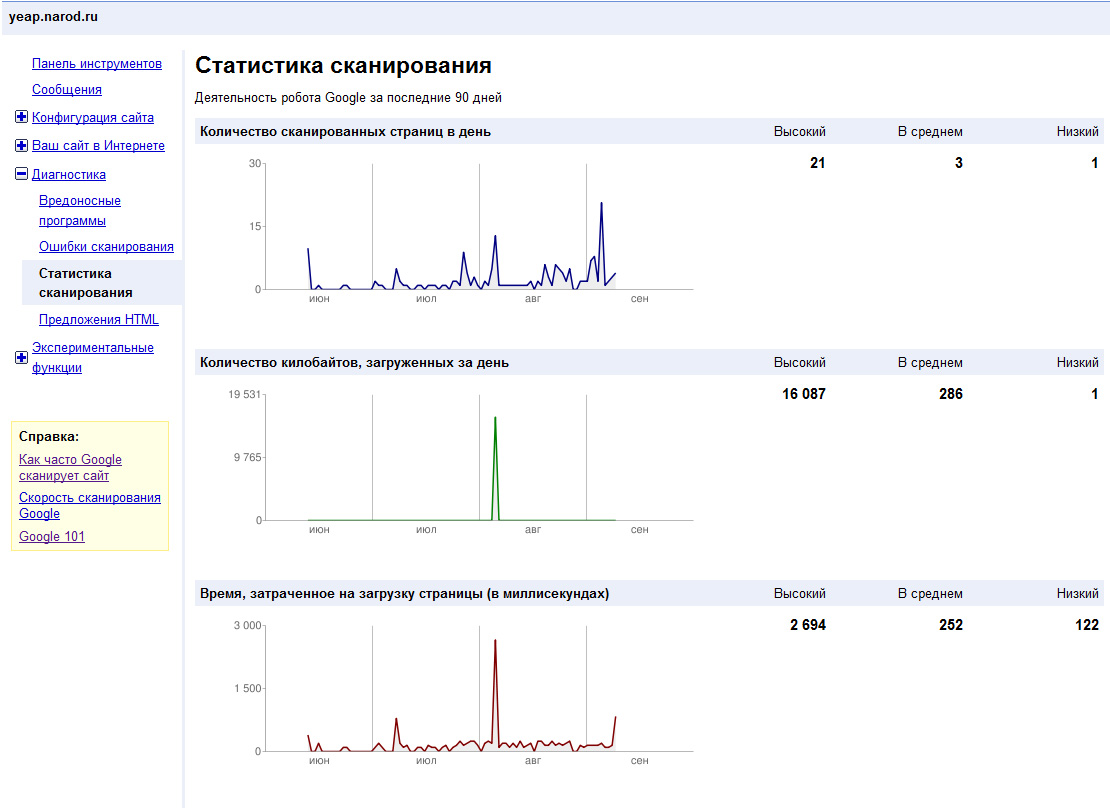Expand the Ваш сайт в Интернете plus icon
Screen dimensions: 1110x808
click(x=22, y=146)
